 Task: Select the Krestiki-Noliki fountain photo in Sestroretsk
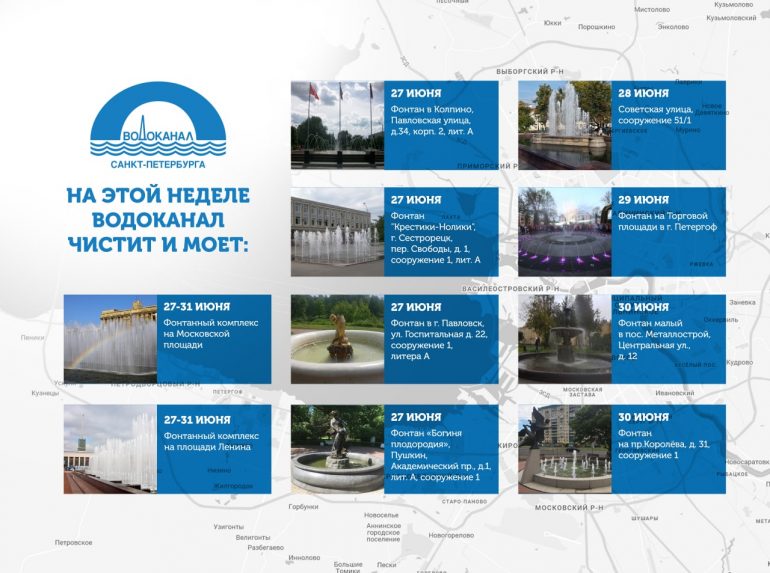337,232
